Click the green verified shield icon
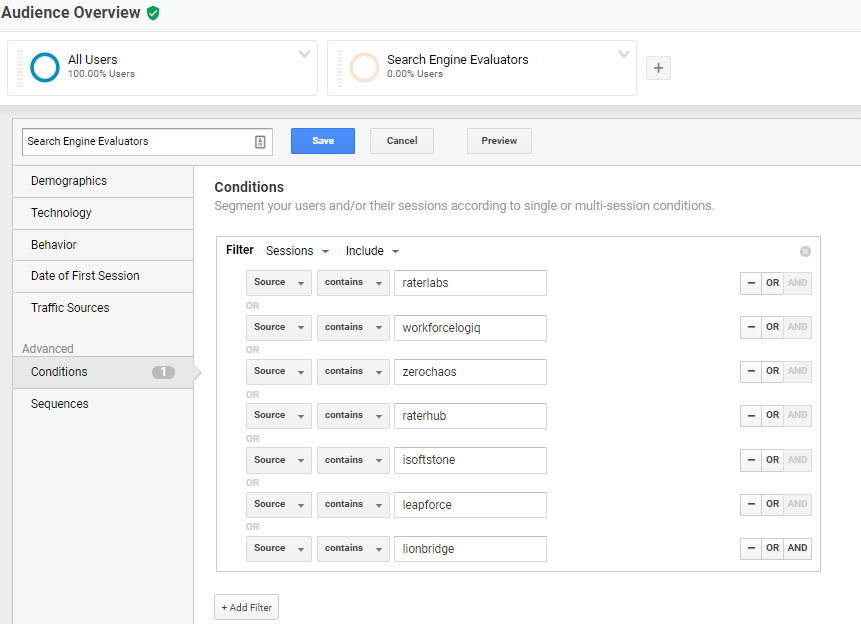The image size is (861, 624). click(x=153, y=13)
